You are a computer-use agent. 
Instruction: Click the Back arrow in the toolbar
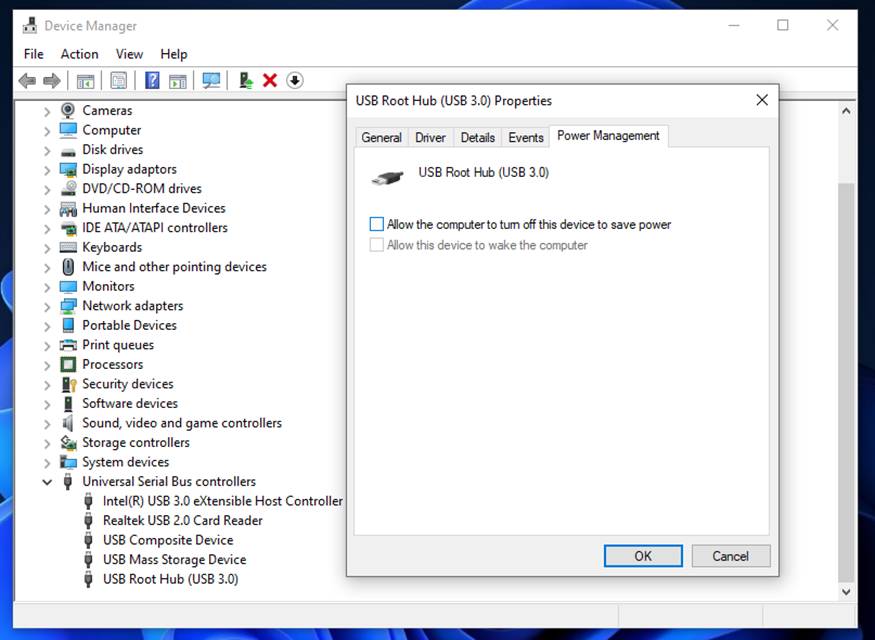click(x=27, y=81)
